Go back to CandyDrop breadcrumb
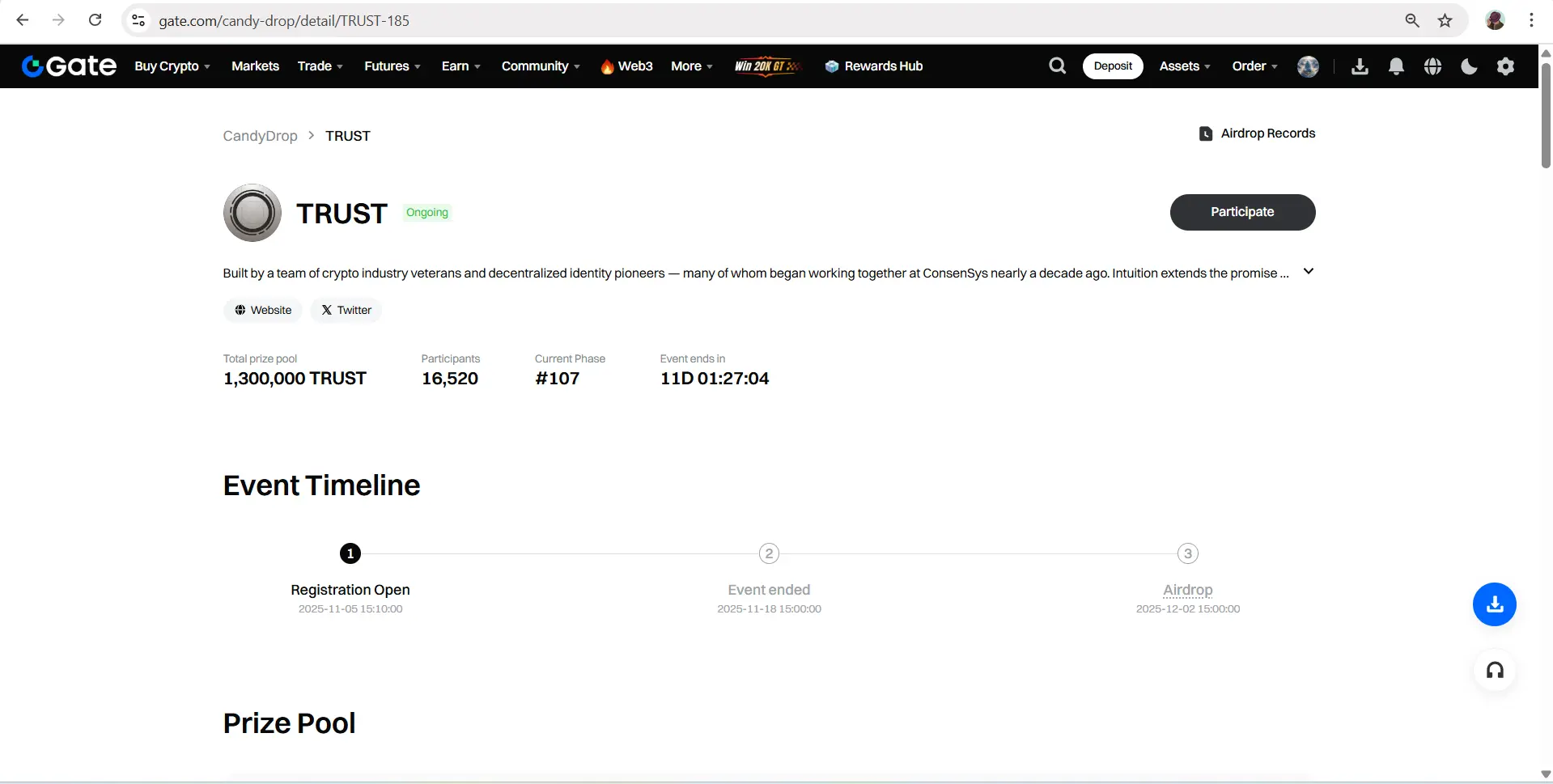The image size is (1553, 784). pyautogui.click(x=261, y=136)
